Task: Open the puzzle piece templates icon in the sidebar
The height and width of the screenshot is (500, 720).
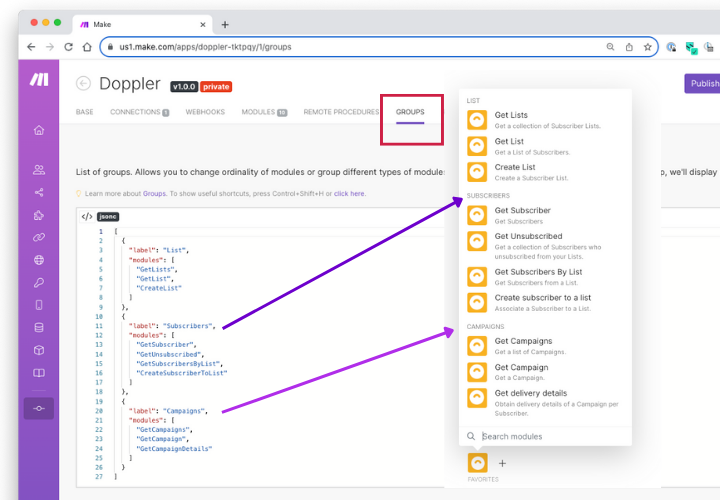Action: [39, 215]
